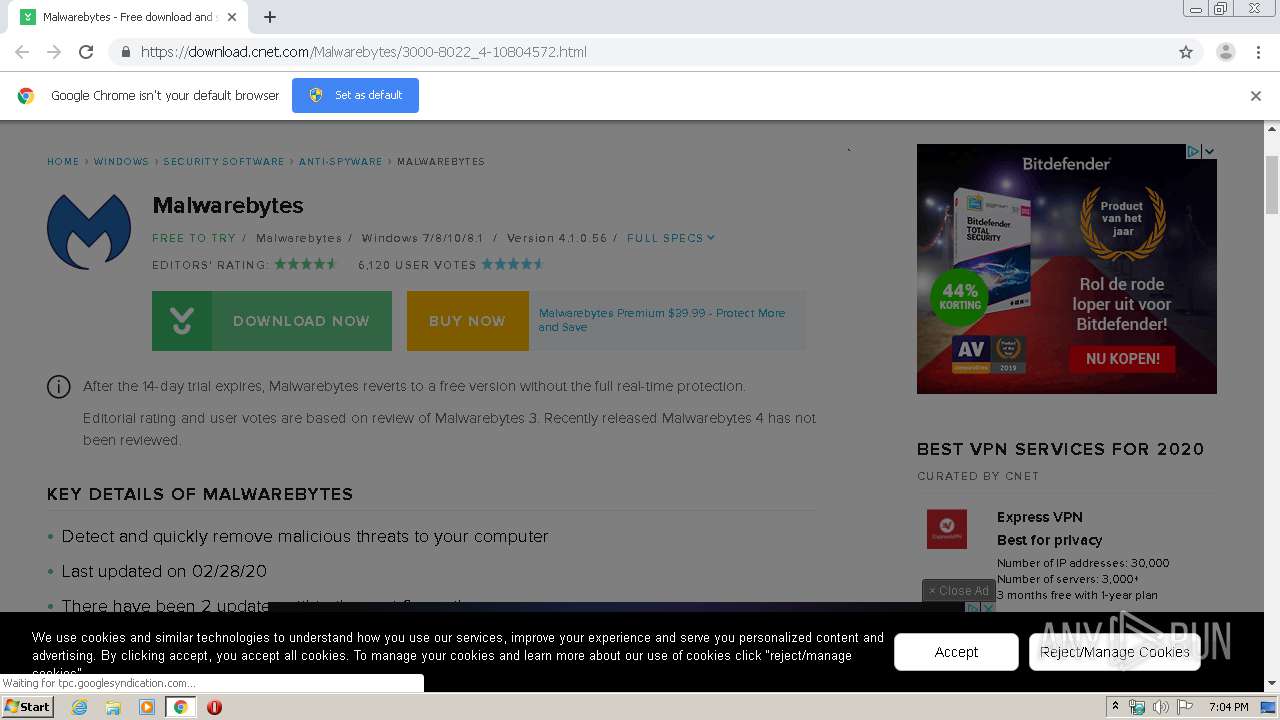The width and height of the screenshot is (1280, 720).
Task: Click the taskbar clock showing 7:04 PM
Action: pyautogui.click(x=1228, y=707)
